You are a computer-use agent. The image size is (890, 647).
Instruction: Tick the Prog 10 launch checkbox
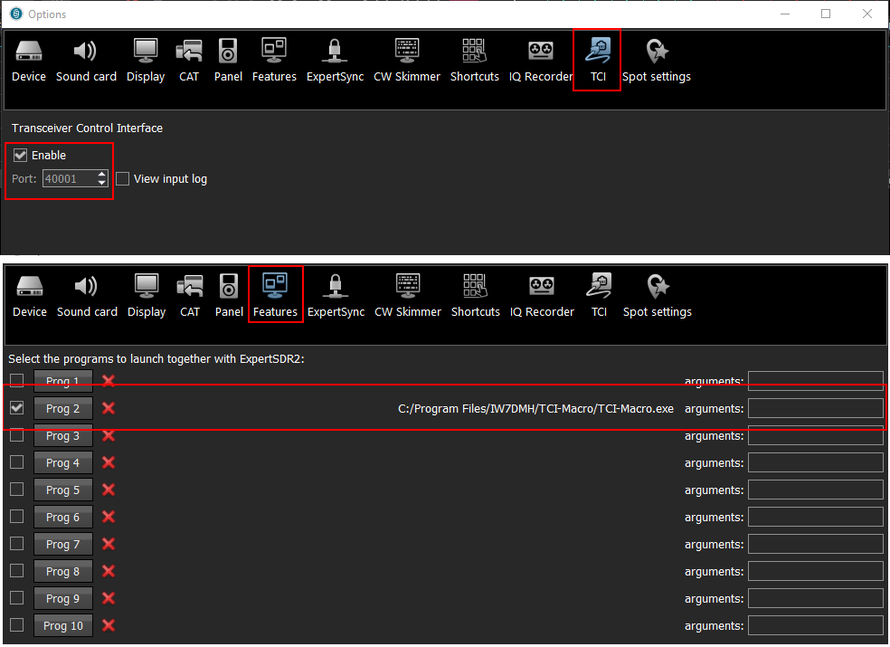pos(17,625)
